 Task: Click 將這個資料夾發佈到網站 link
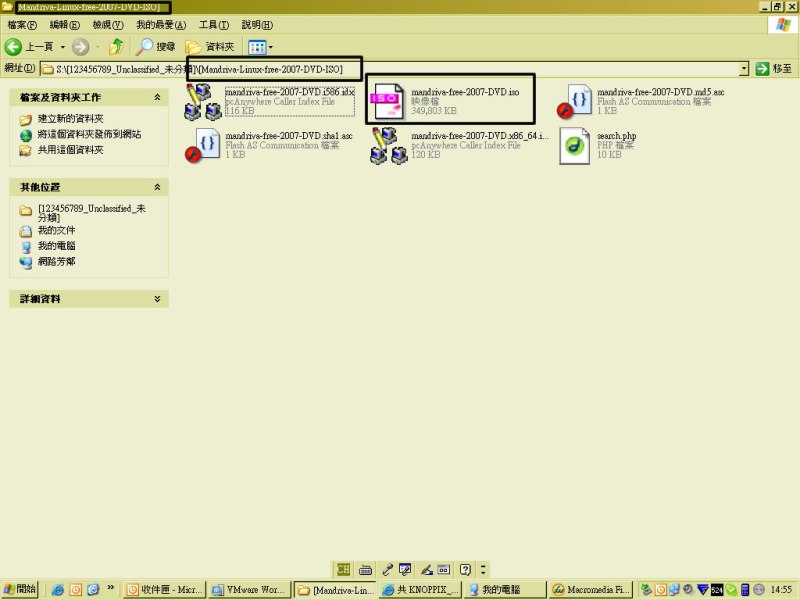(x=89, y=134)
